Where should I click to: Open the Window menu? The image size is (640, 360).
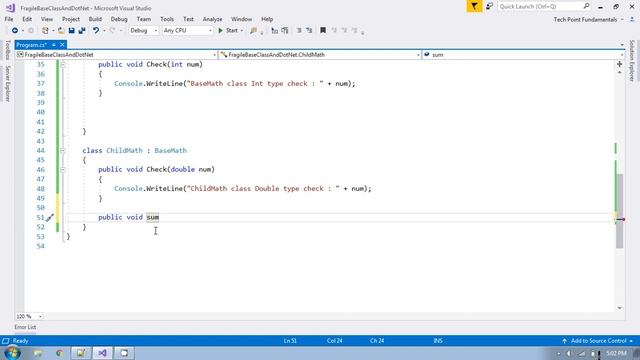241,19
